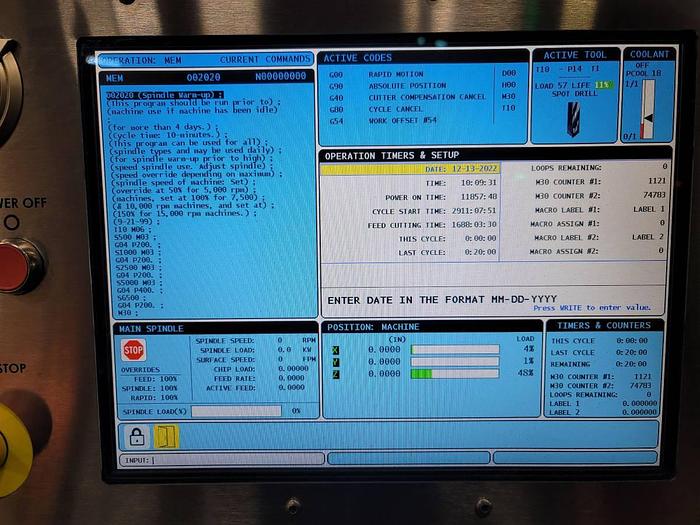The width and height of the screenshot is (700, 525).
Task: Click the 'Press WRITE to enter value' hint
Action: tap(592, 308)
